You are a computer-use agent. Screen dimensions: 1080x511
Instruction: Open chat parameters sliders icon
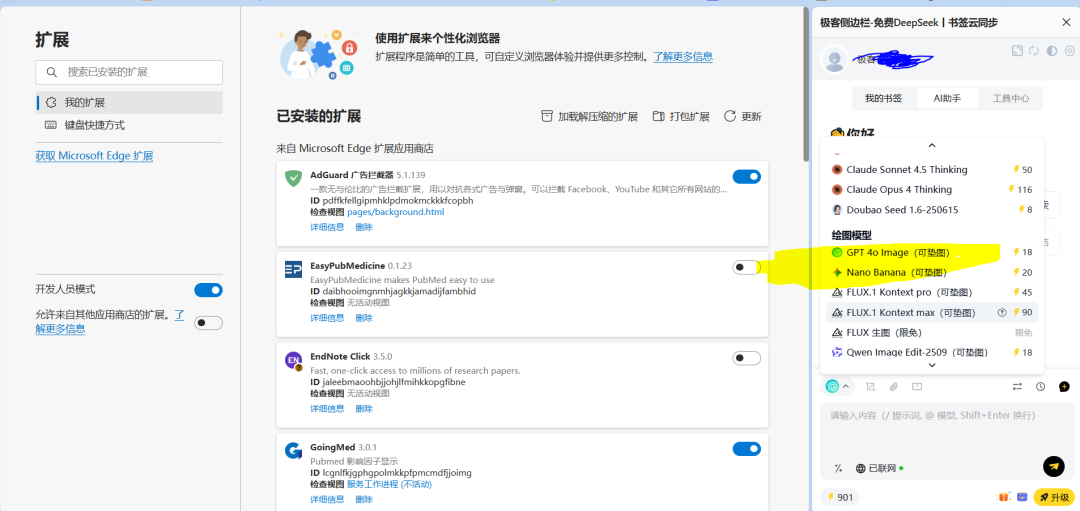[x=1017, y=386]
